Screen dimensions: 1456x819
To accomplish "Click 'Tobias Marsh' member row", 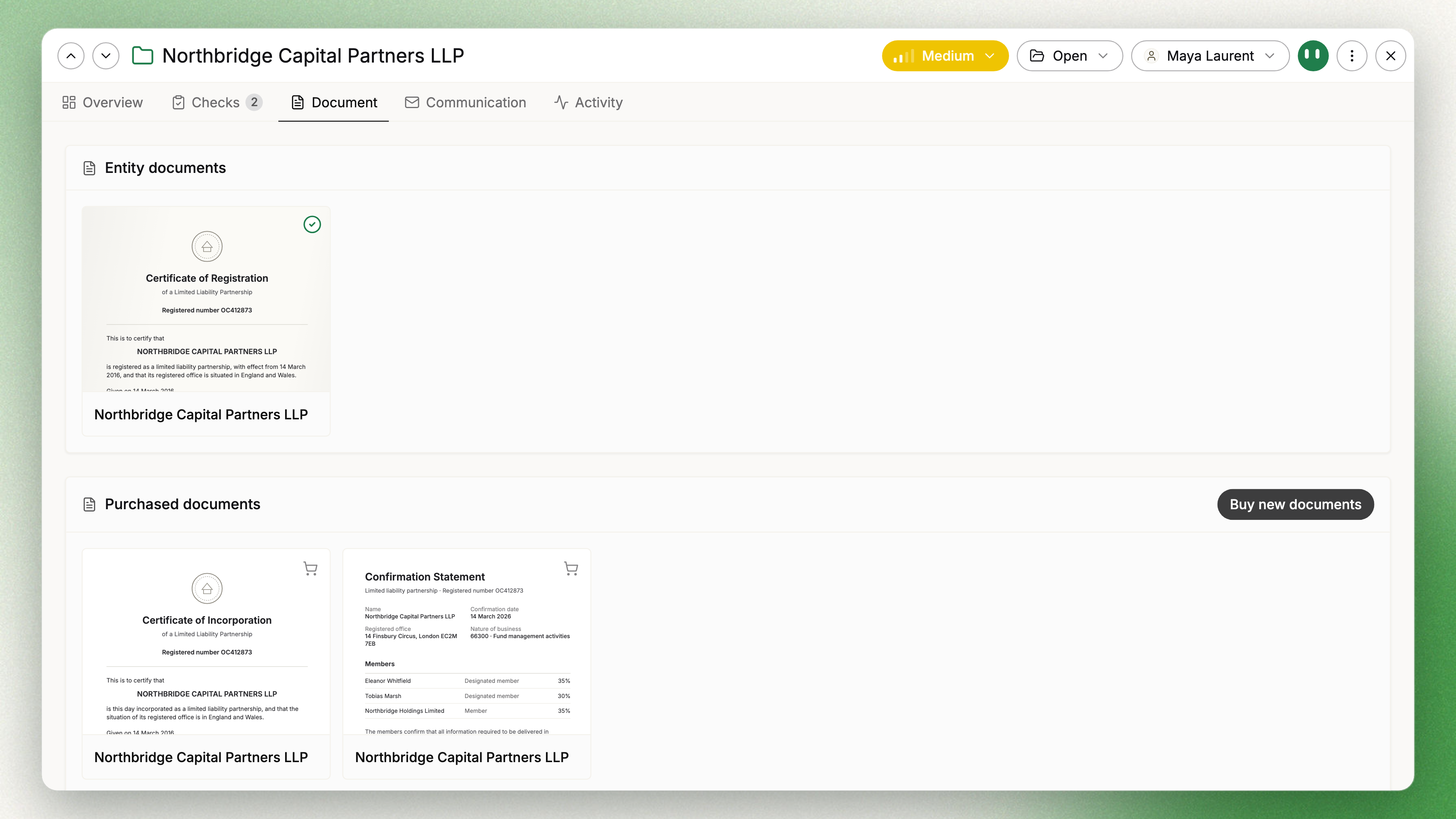I will [x=468, y=696].
